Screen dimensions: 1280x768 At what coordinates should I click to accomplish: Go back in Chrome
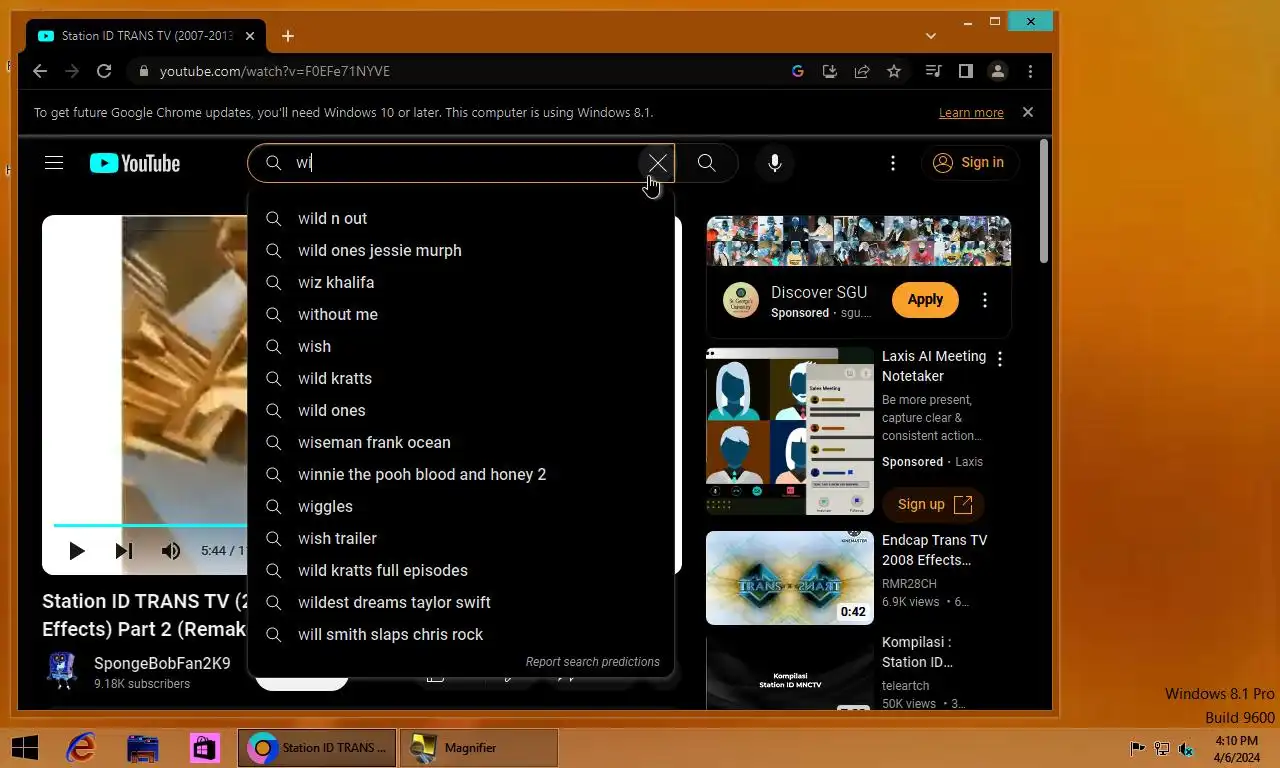point(40,71)
